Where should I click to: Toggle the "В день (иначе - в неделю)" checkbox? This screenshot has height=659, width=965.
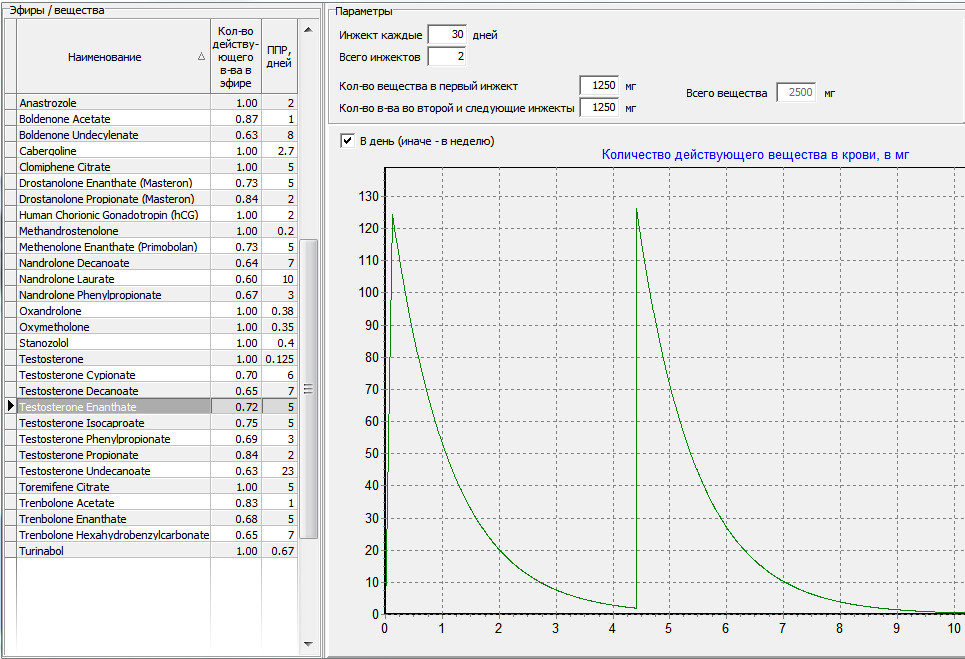[x=347, y=141]
